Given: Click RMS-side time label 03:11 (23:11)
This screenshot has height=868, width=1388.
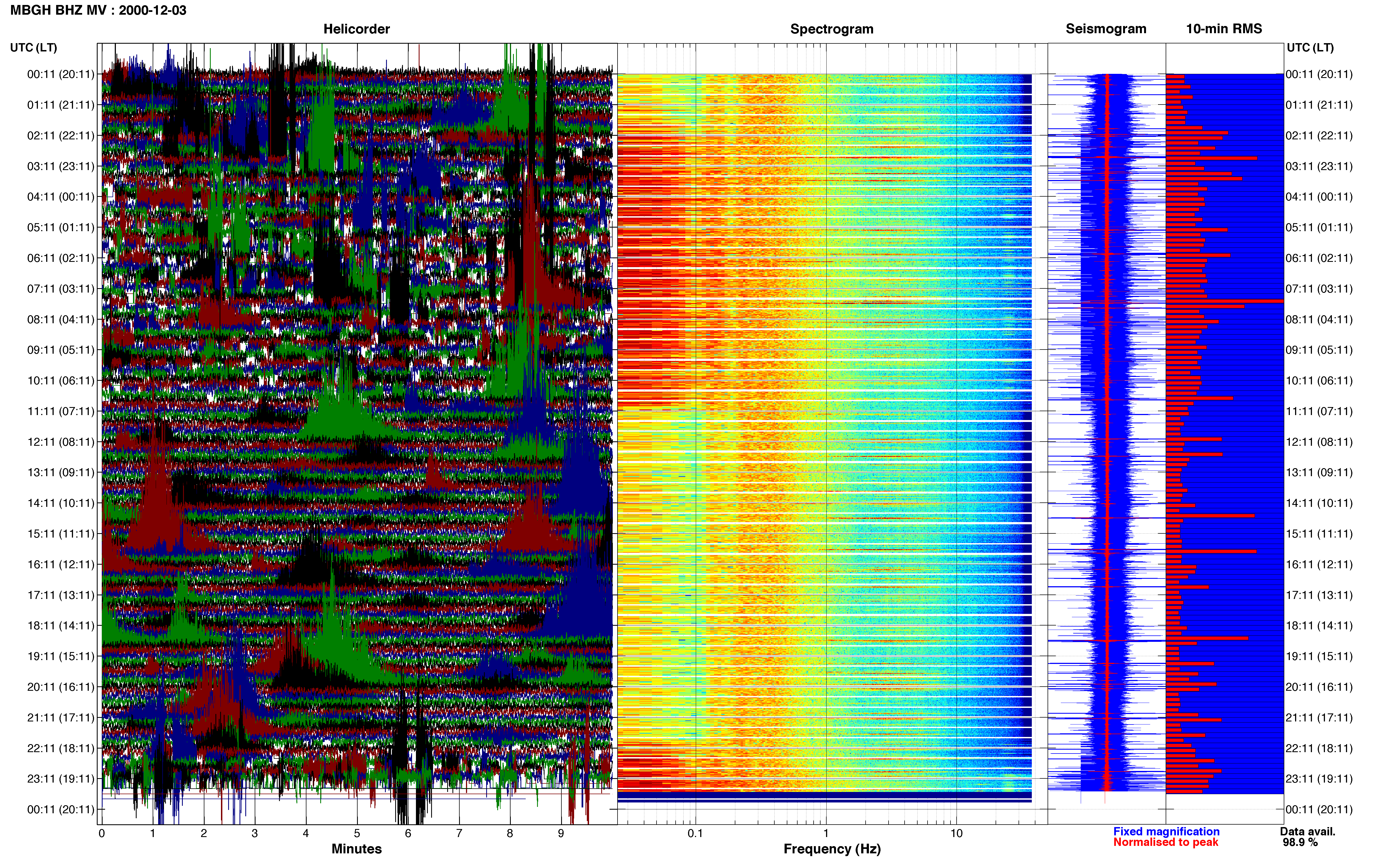Looking at the screenshot, I should pos(1319,166).
